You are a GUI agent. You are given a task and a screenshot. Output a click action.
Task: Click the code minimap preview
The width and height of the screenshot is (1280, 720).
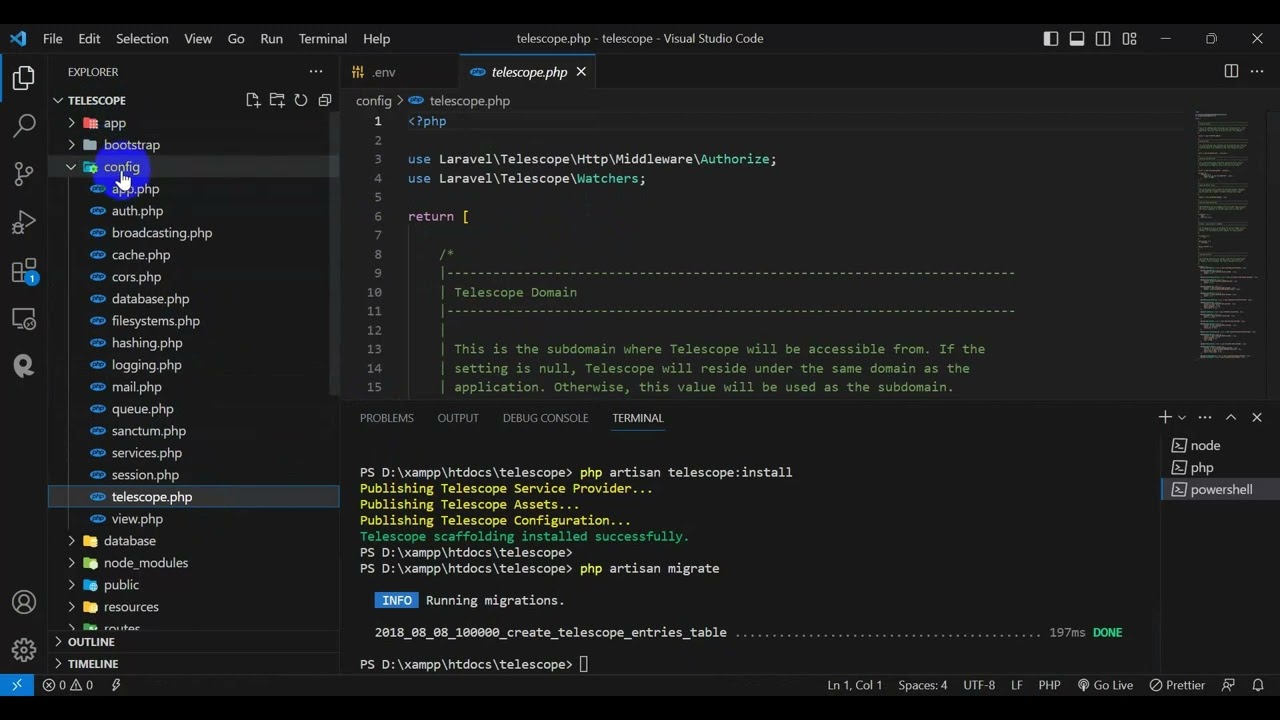coord(1226,235)
